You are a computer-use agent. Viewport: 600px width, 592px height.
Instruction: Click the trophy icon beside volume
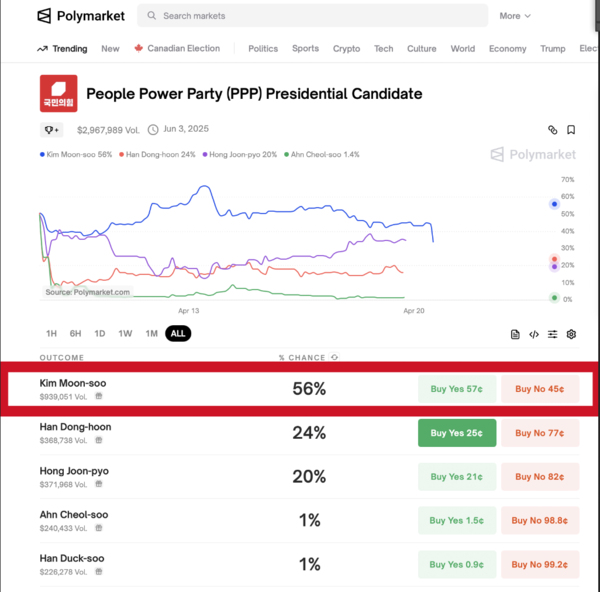[51, 129]
